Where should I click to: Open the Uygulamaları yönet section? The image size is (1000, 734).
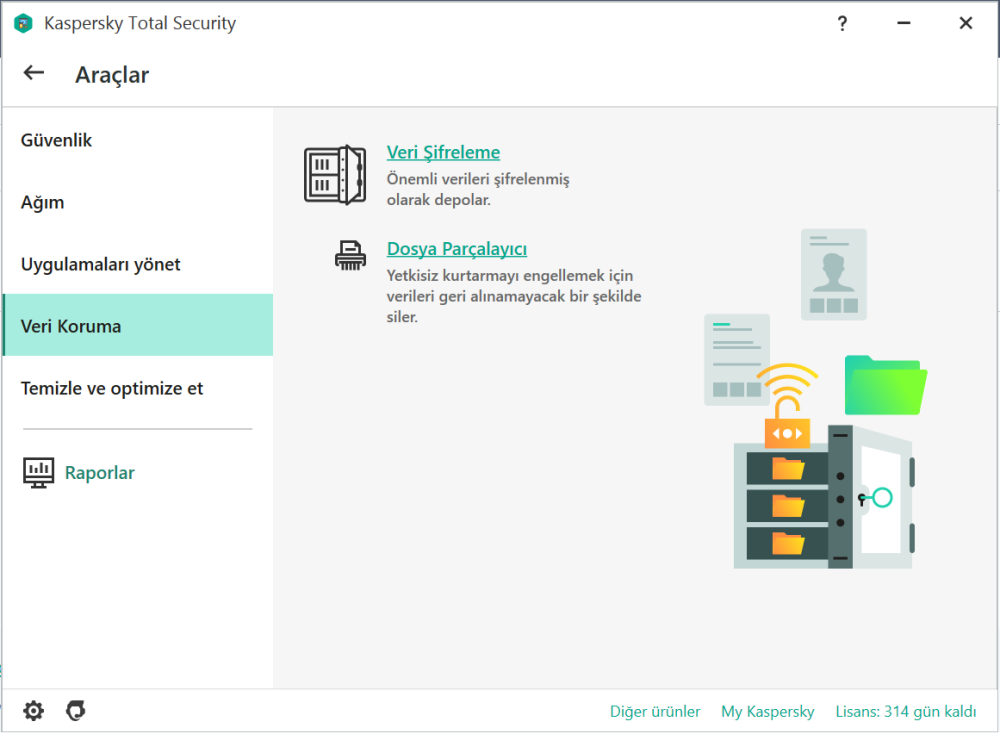click(x=138, y=264)
